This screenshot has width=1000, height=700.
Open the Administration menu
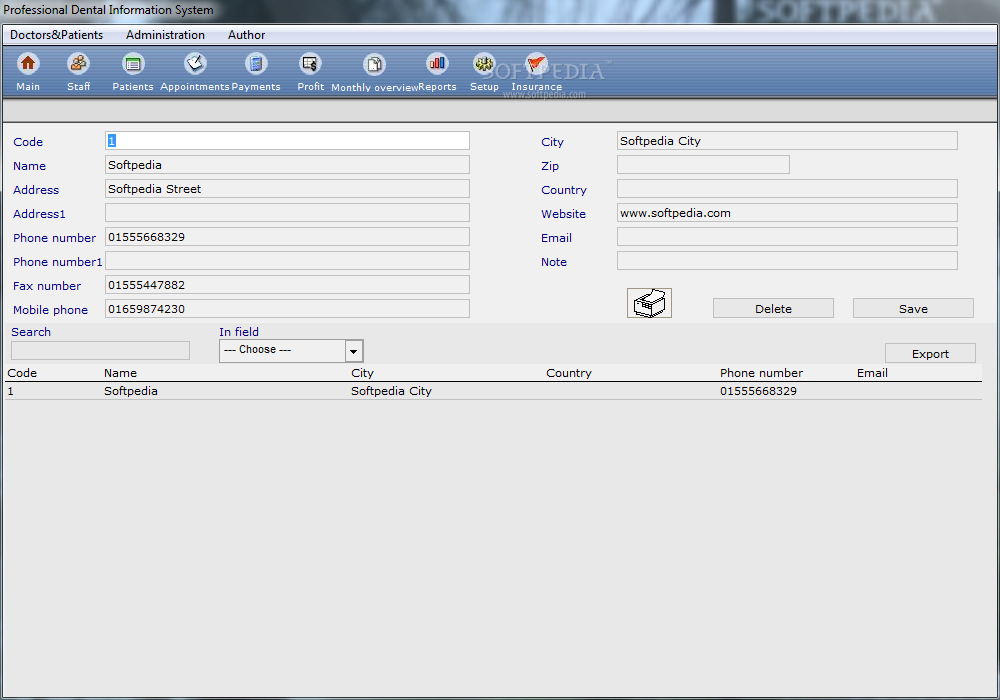tap(165, 35)
